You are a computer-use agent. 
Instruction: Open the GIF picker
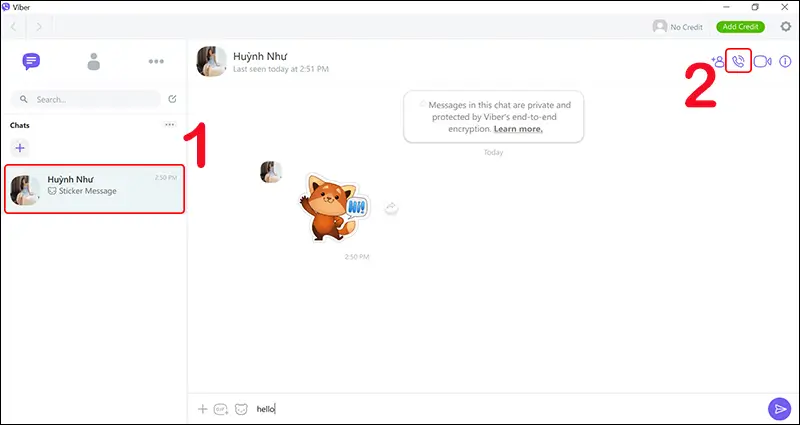pos(221,409)
